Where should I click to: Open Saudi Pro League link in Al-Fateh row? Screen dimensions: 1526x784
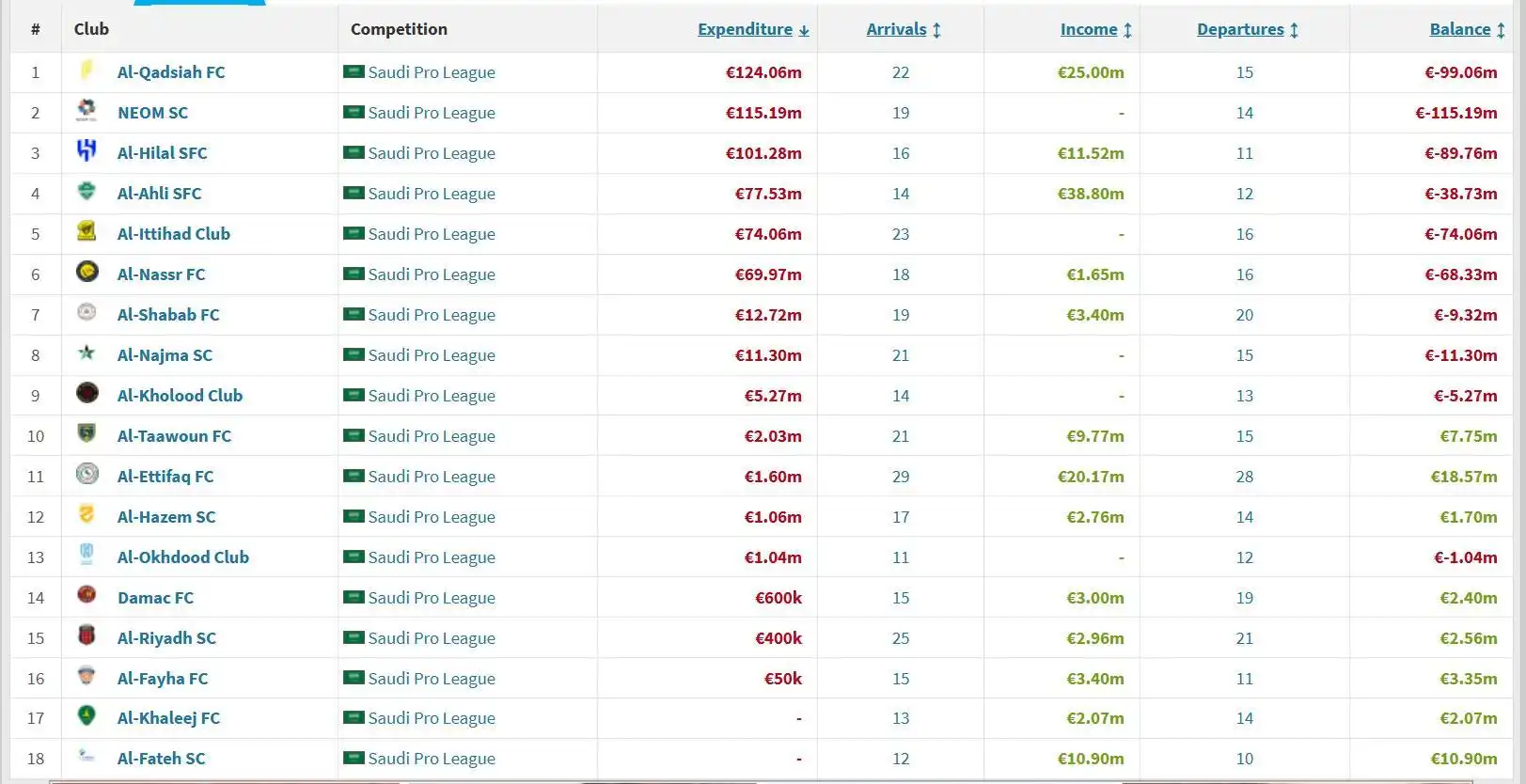pyautogui.click(x=431, y=759)
